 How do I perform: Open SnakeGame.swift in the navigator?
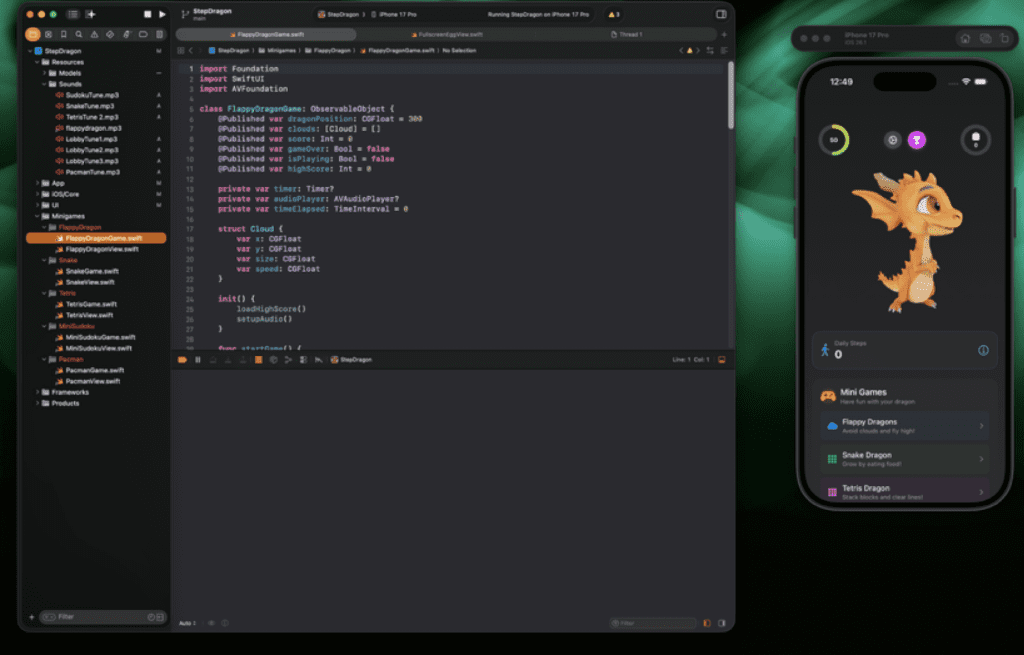point(90,271)
